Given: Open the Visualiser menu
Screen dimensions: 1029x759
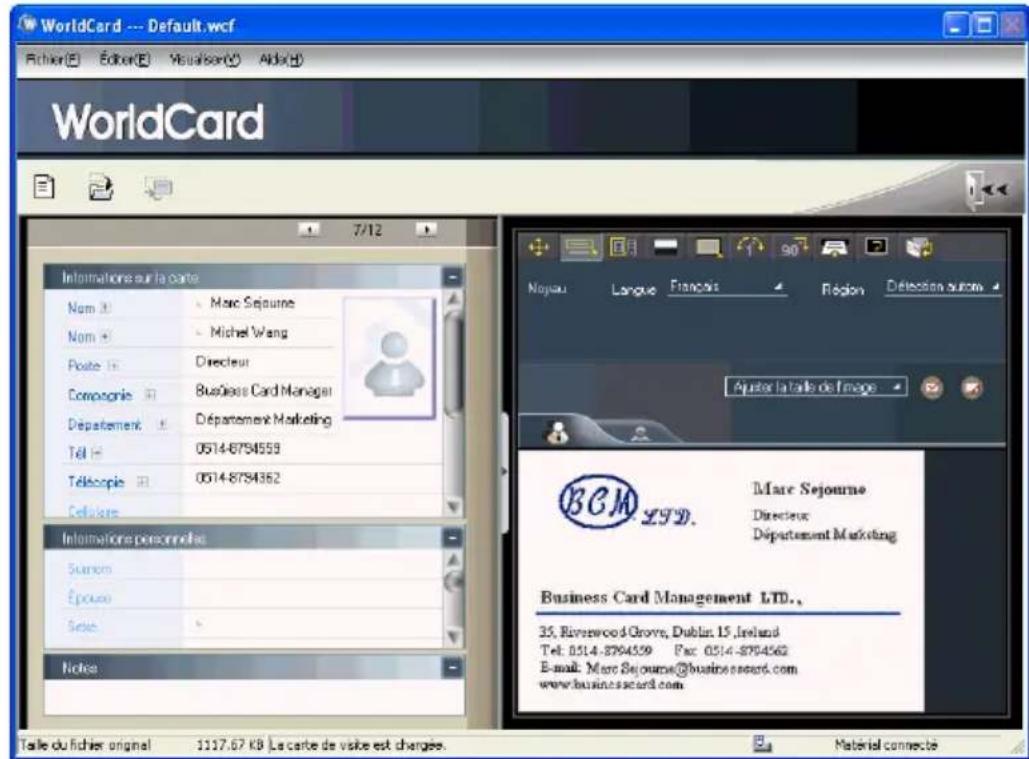Looking at the screenshot, I should click(x=205, y=60).
